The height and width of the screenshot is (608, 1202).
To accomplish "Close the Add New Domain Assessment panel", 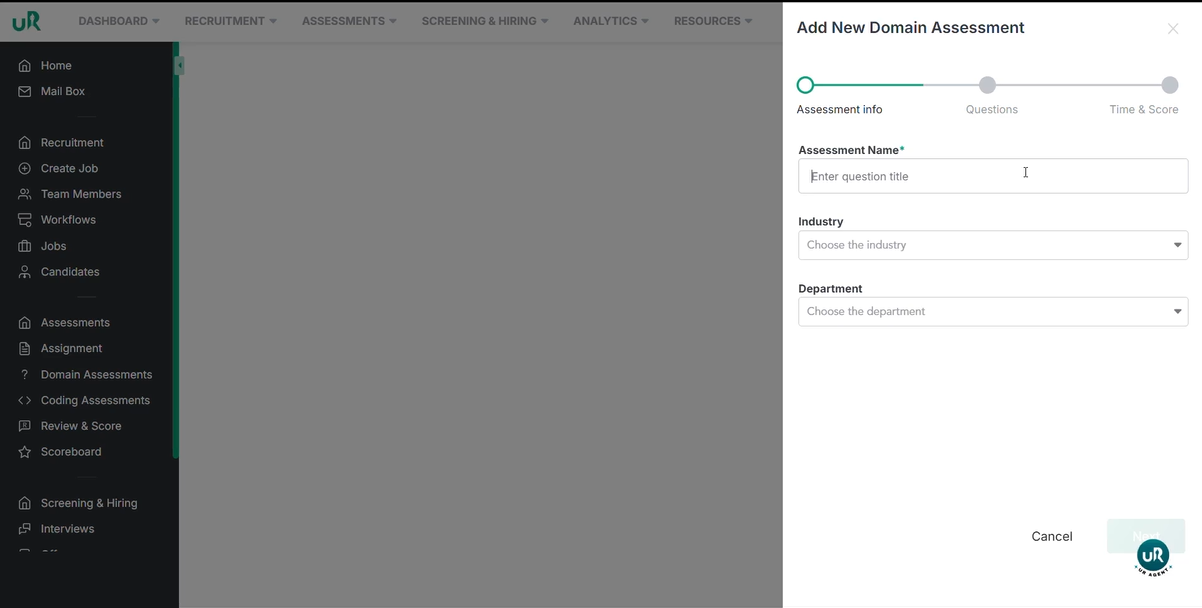I will (1173, 29).
